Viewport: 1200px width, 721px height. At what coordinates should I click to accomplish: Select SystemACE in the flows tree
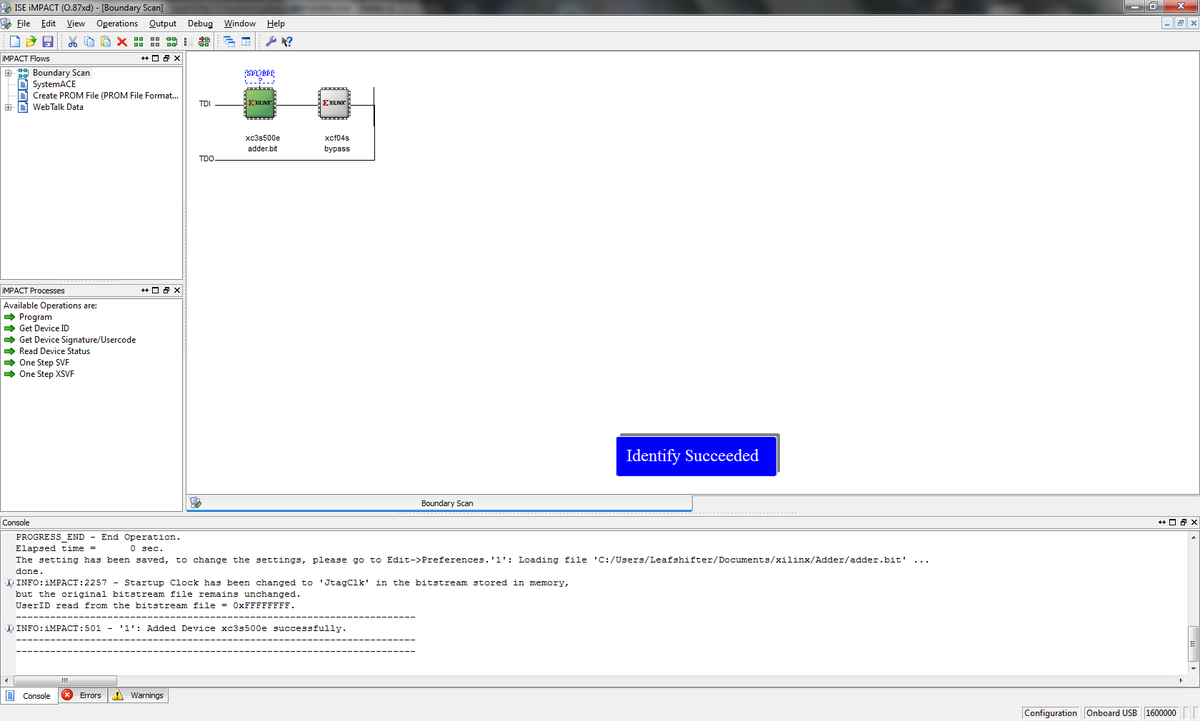click(x=53, y=84)
